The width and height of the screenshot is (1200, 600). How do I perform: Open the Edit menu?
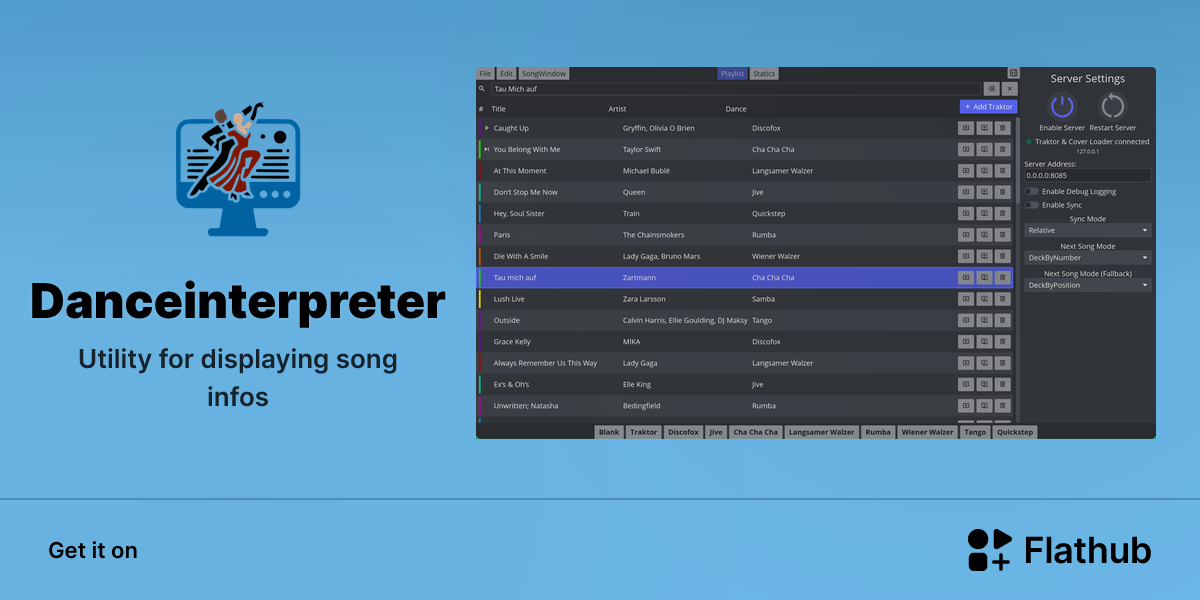(x=507, y=73)
